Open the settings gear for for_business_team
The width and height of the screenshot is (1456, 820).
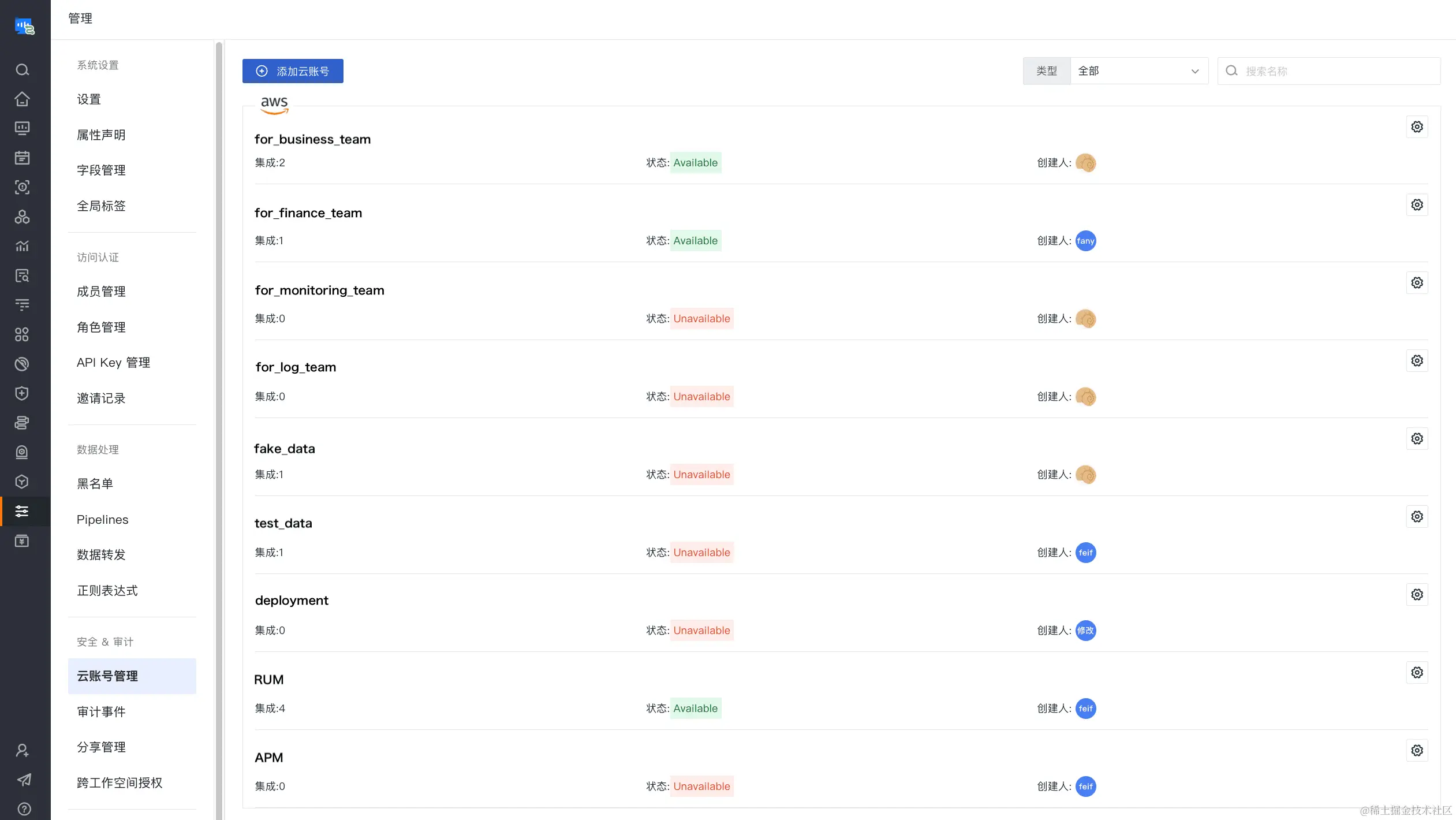point(1417,127)
